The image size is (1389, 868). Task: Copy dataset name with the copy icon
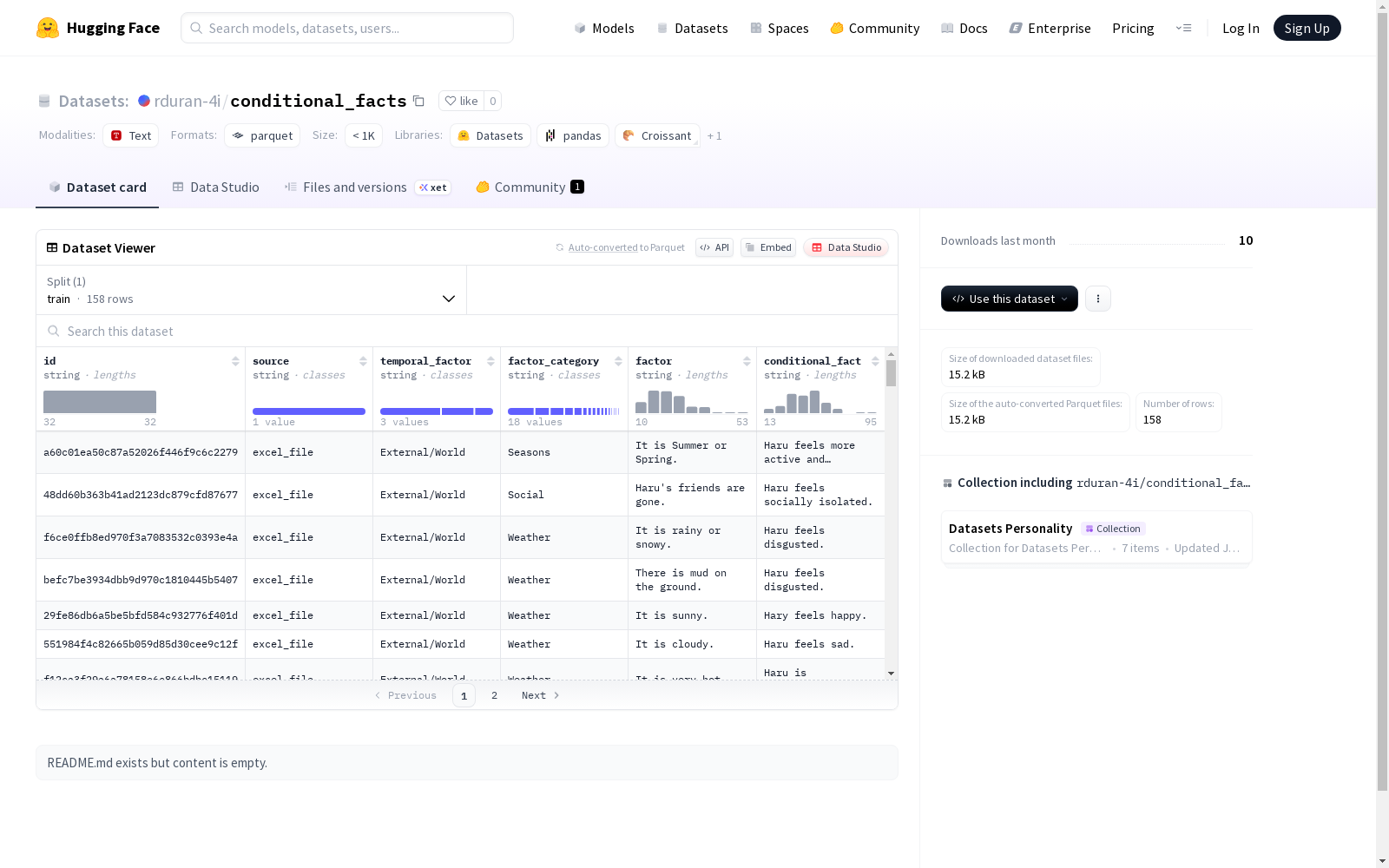click(x=418, y=101)
